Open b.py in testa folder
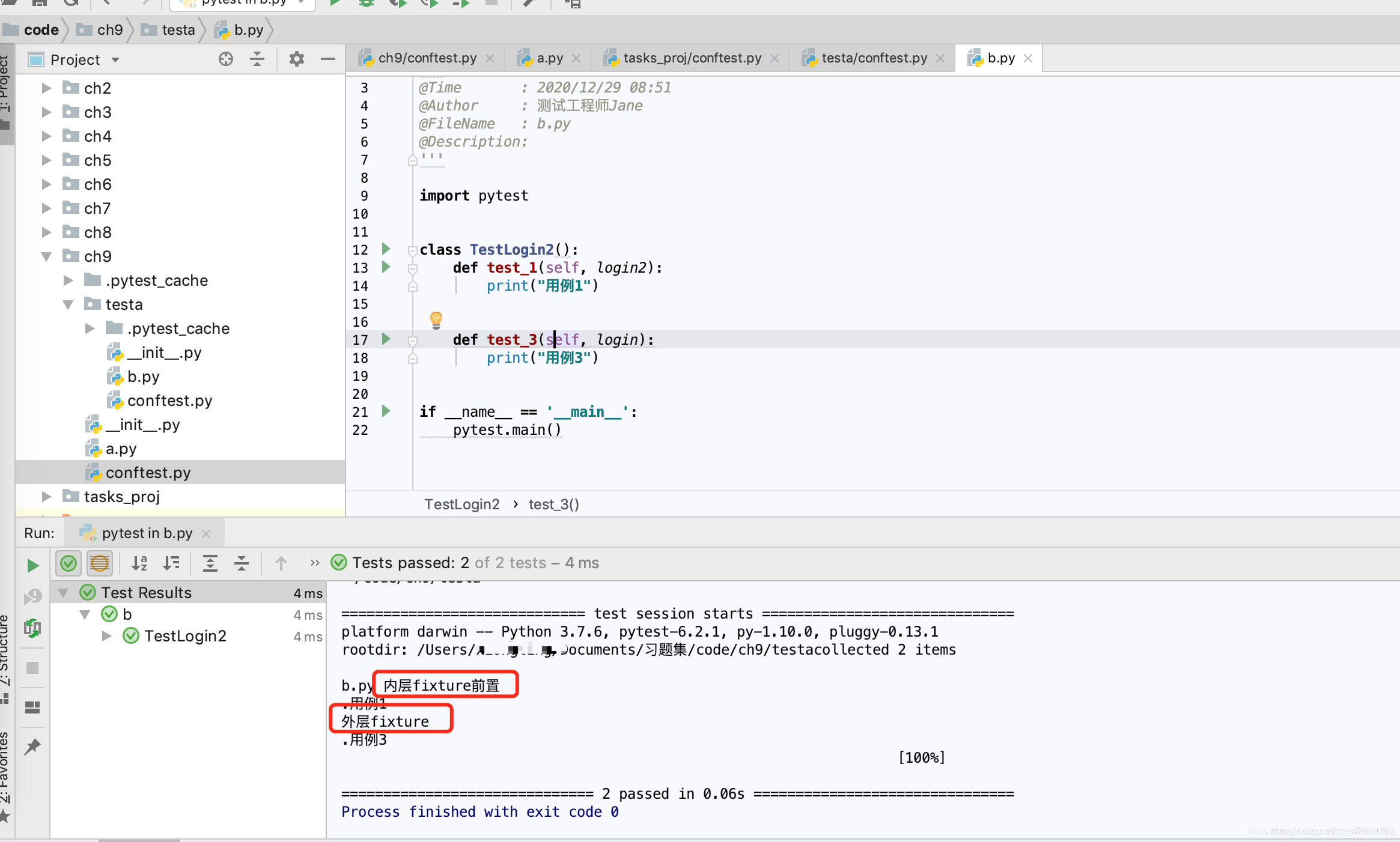 click(x=143, y=377)
